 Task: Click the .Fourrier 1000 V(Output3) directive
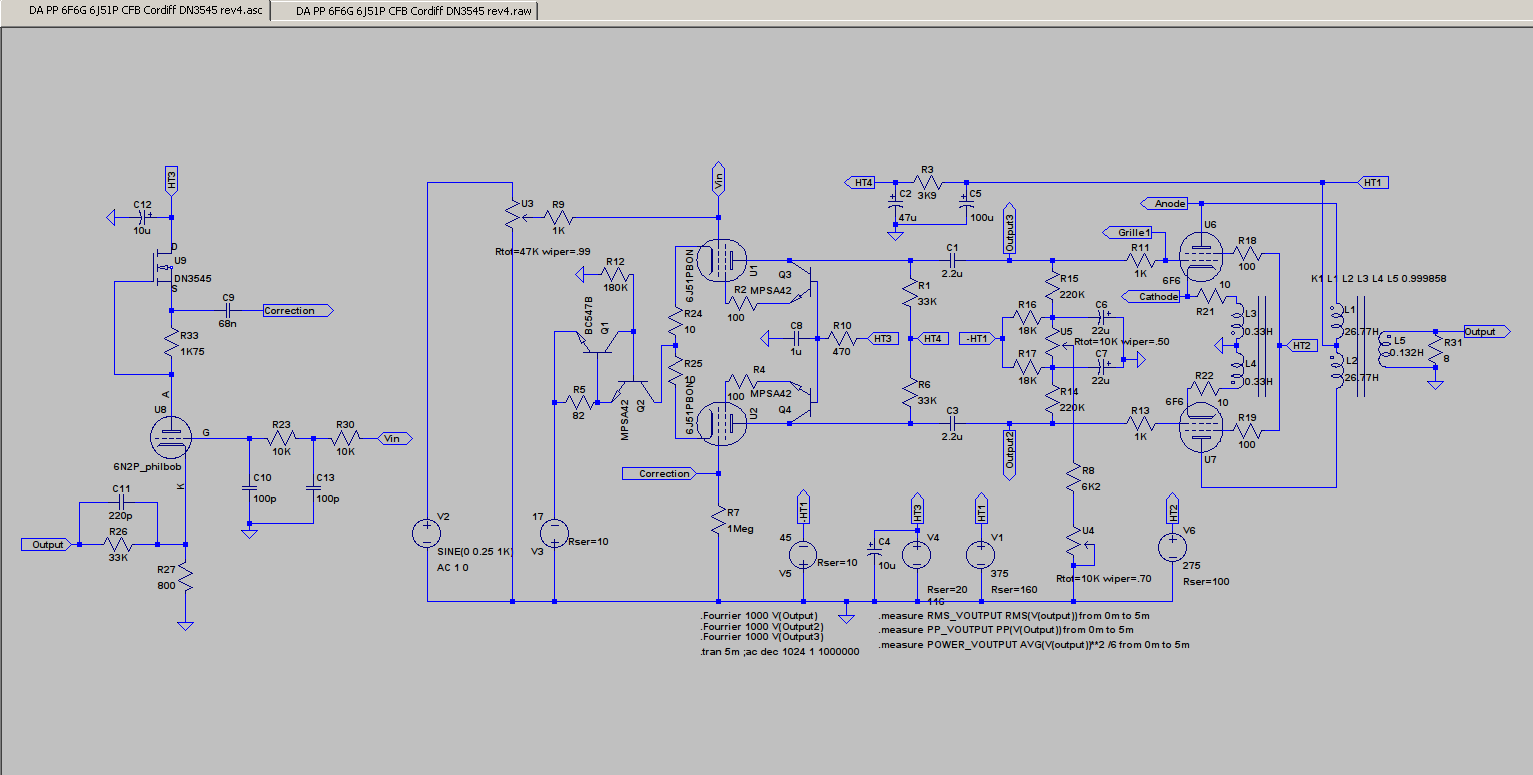763,637
